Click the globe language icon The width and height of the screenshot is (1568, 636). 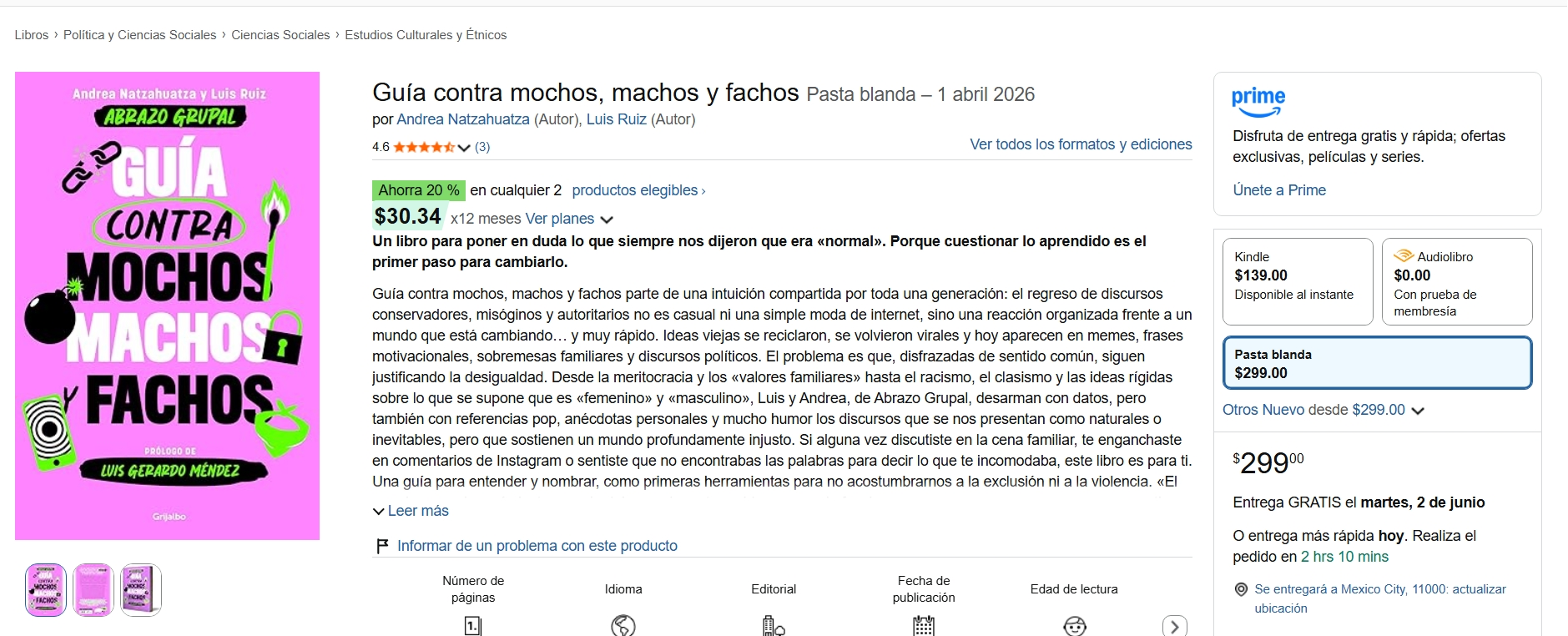click(x=623, y=626)
